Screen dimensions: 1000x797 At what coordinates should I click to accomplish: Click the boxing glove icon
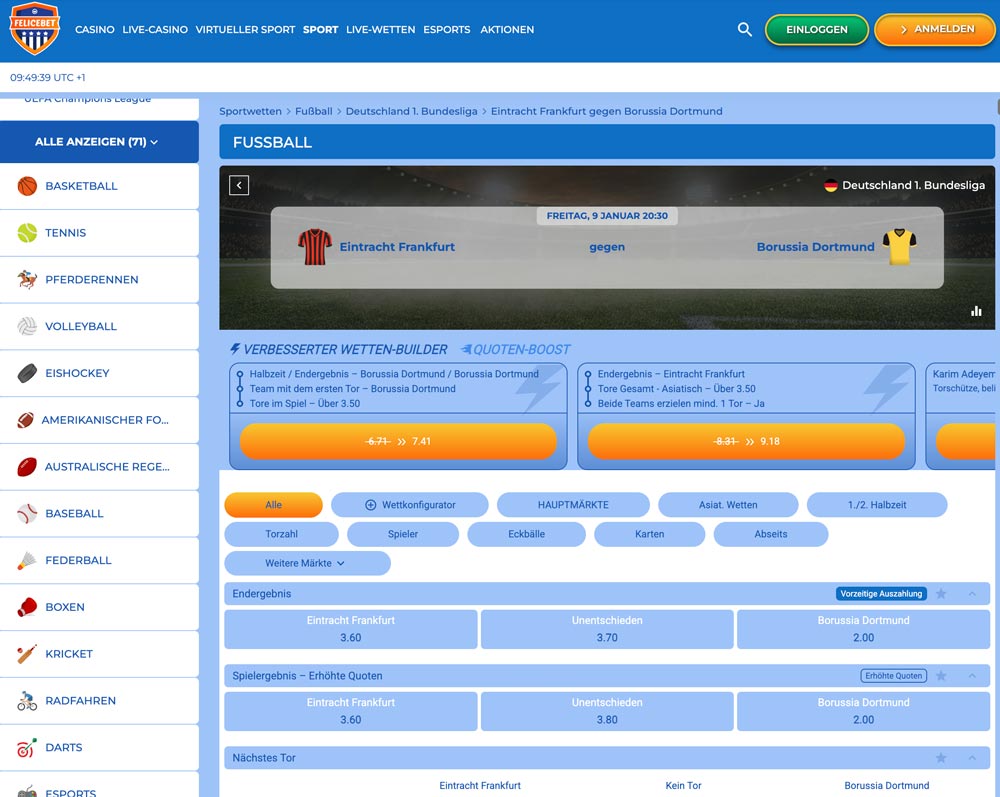(27, 607)
